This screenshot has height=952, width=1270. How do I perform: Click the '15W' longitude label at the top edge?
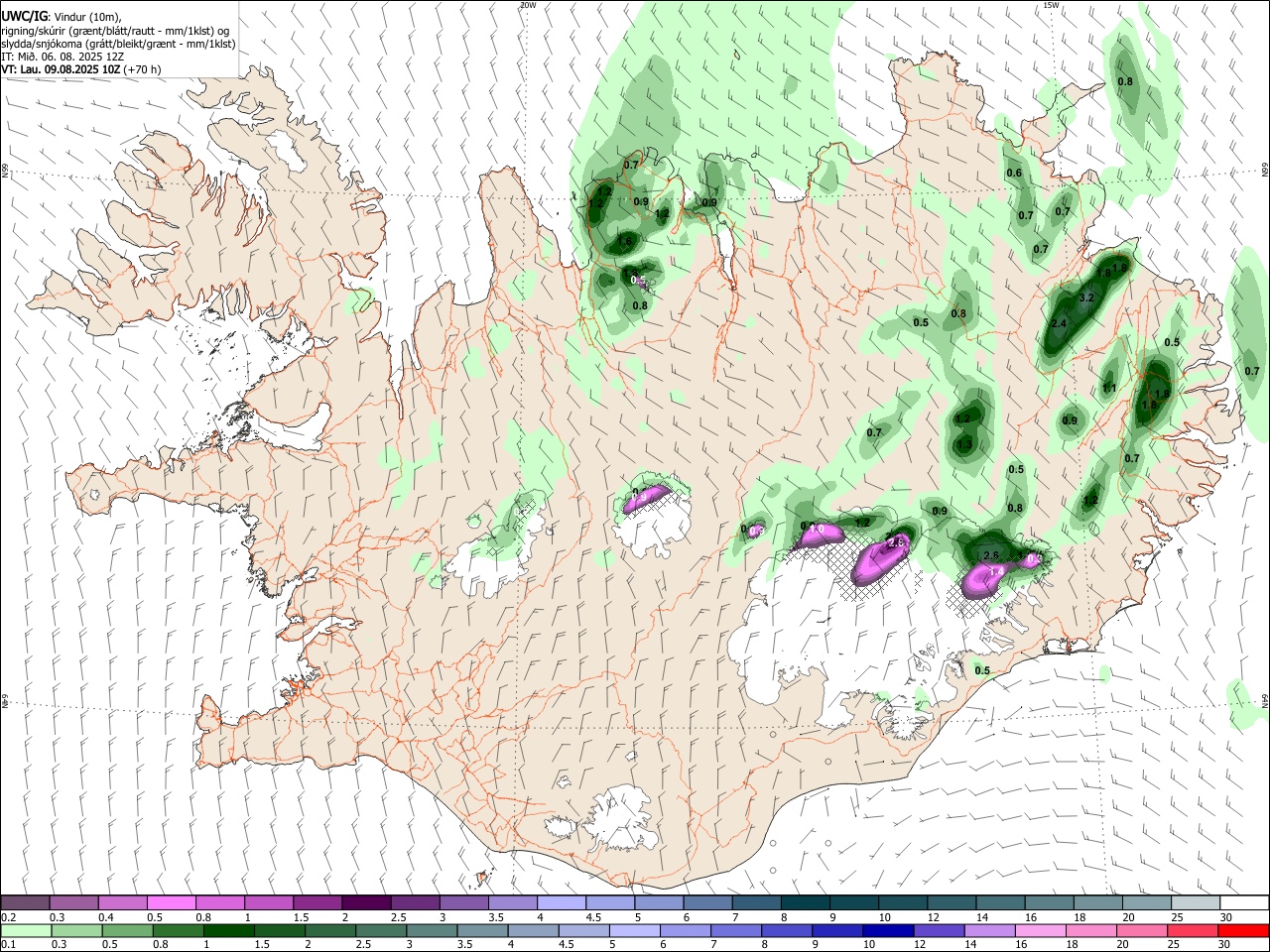[x=1051, y=5]
